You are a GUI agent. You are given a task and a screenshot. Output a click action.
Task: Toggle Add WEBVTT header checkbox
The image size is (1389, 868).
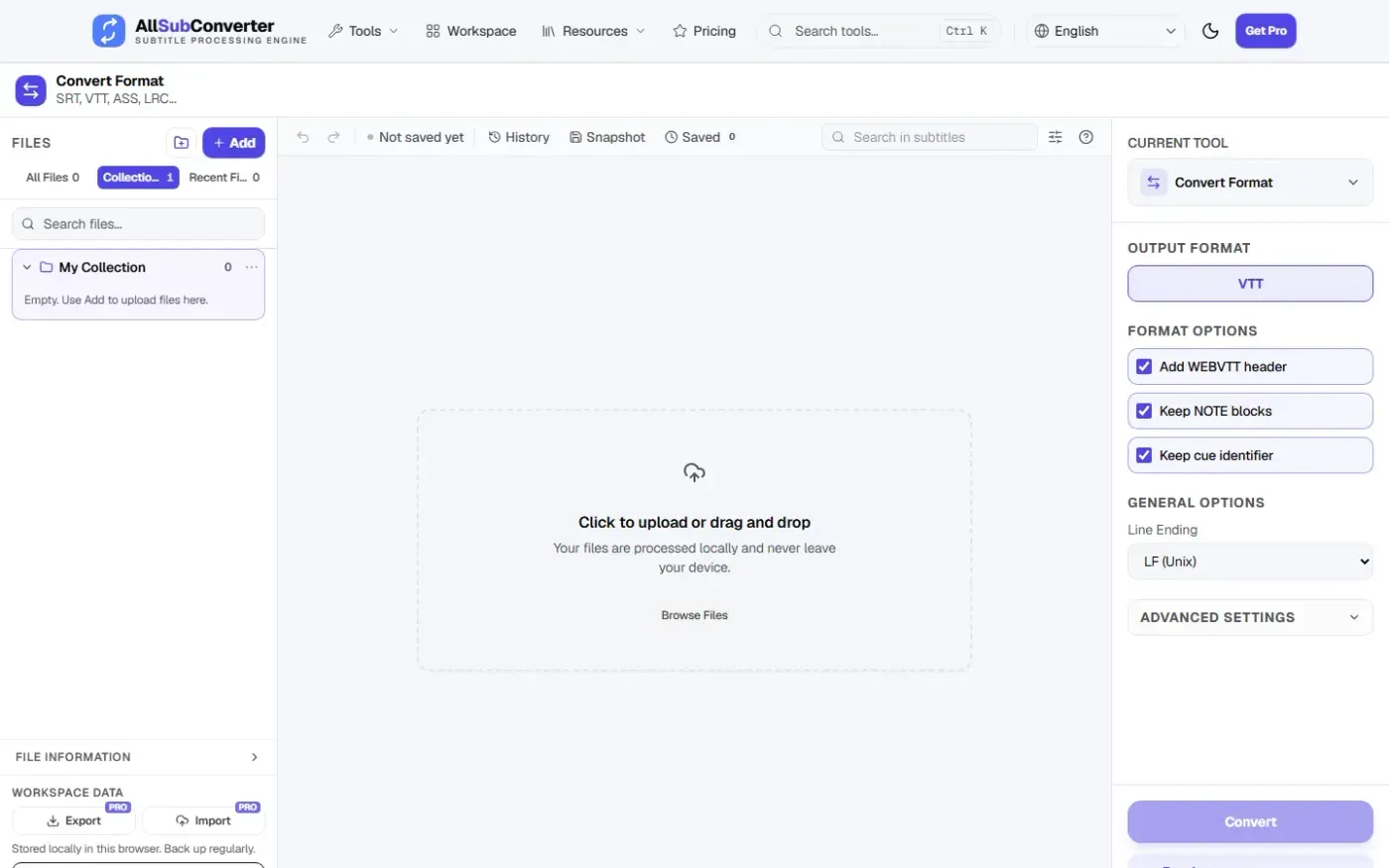pos(1144,366)
